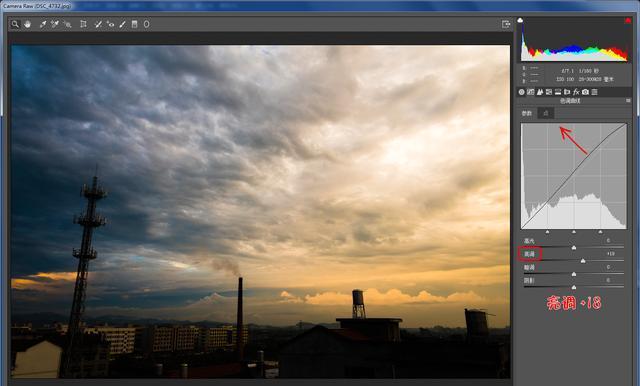The width and height of the screenshot is (640, 386).
Task: Click the 阴影 value field
Action: point(608,280)
